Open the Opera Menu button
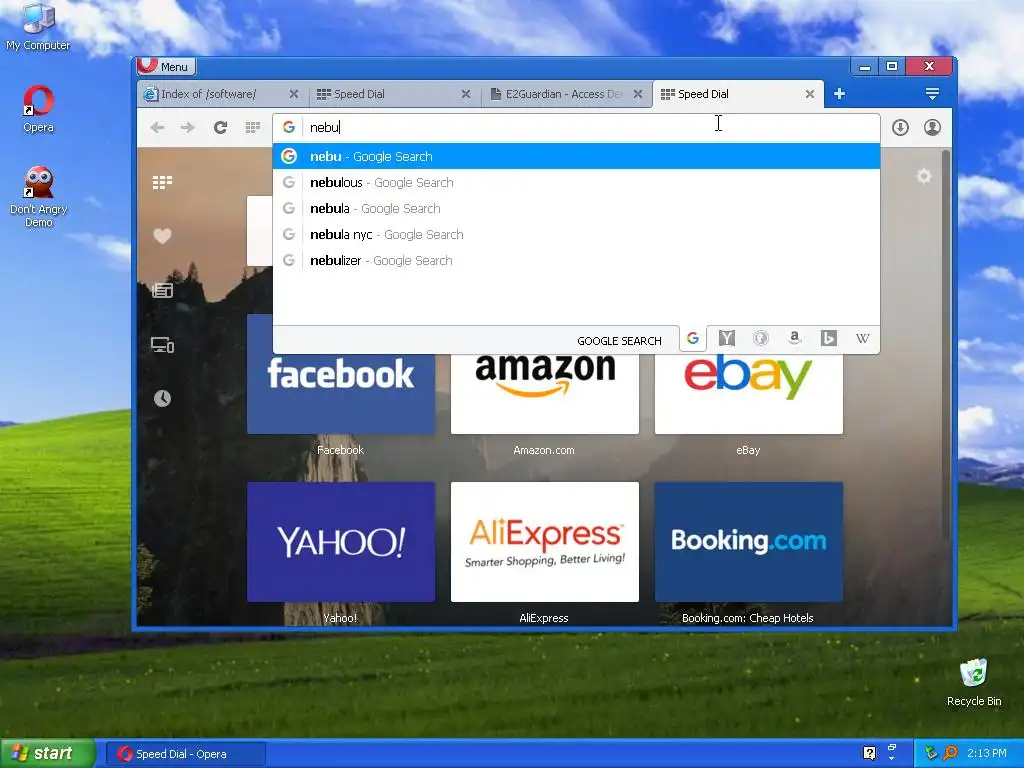This screenshot has height=768, width=1024. tap(167, 66)
